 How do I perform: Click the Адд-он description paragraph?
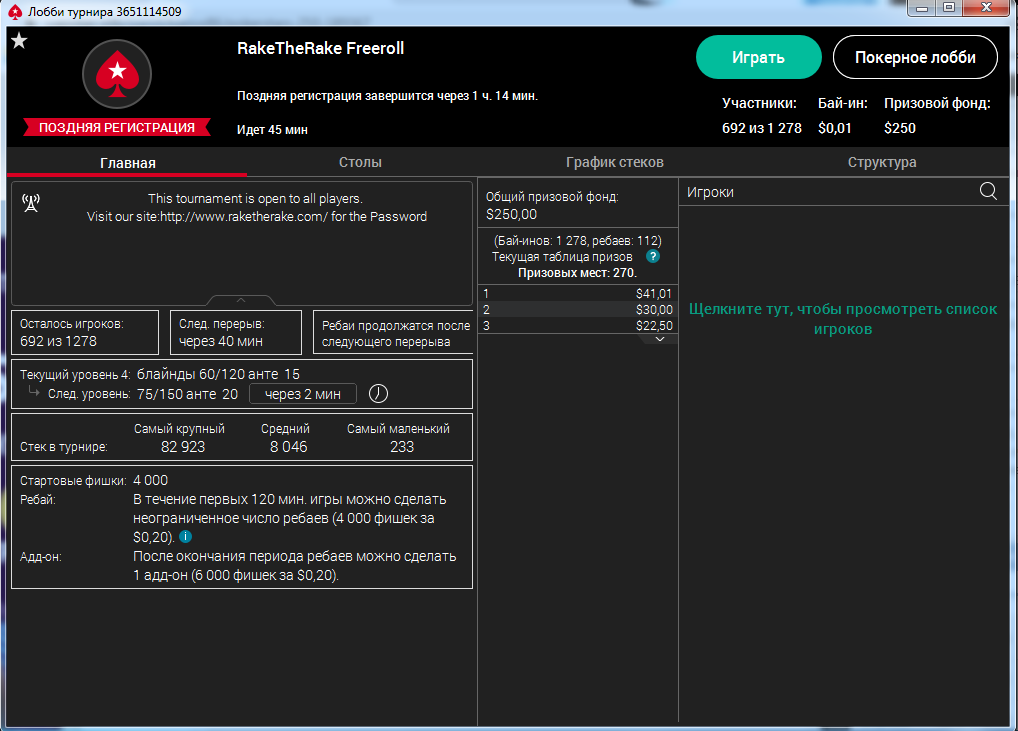tap(295, 565)
